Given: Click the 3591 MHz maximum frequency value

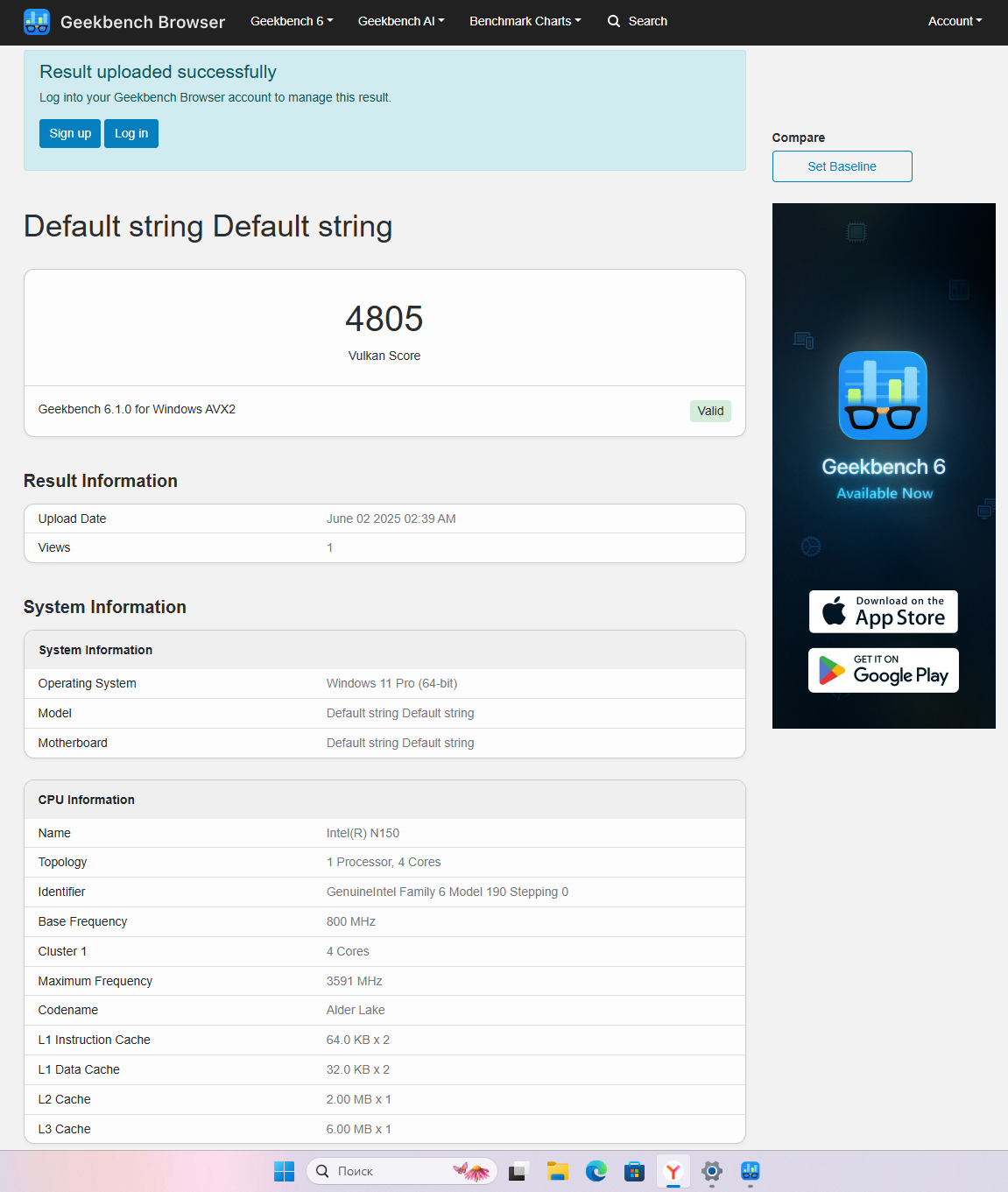Looking at the screenshot, I should (x=355, y=981).
